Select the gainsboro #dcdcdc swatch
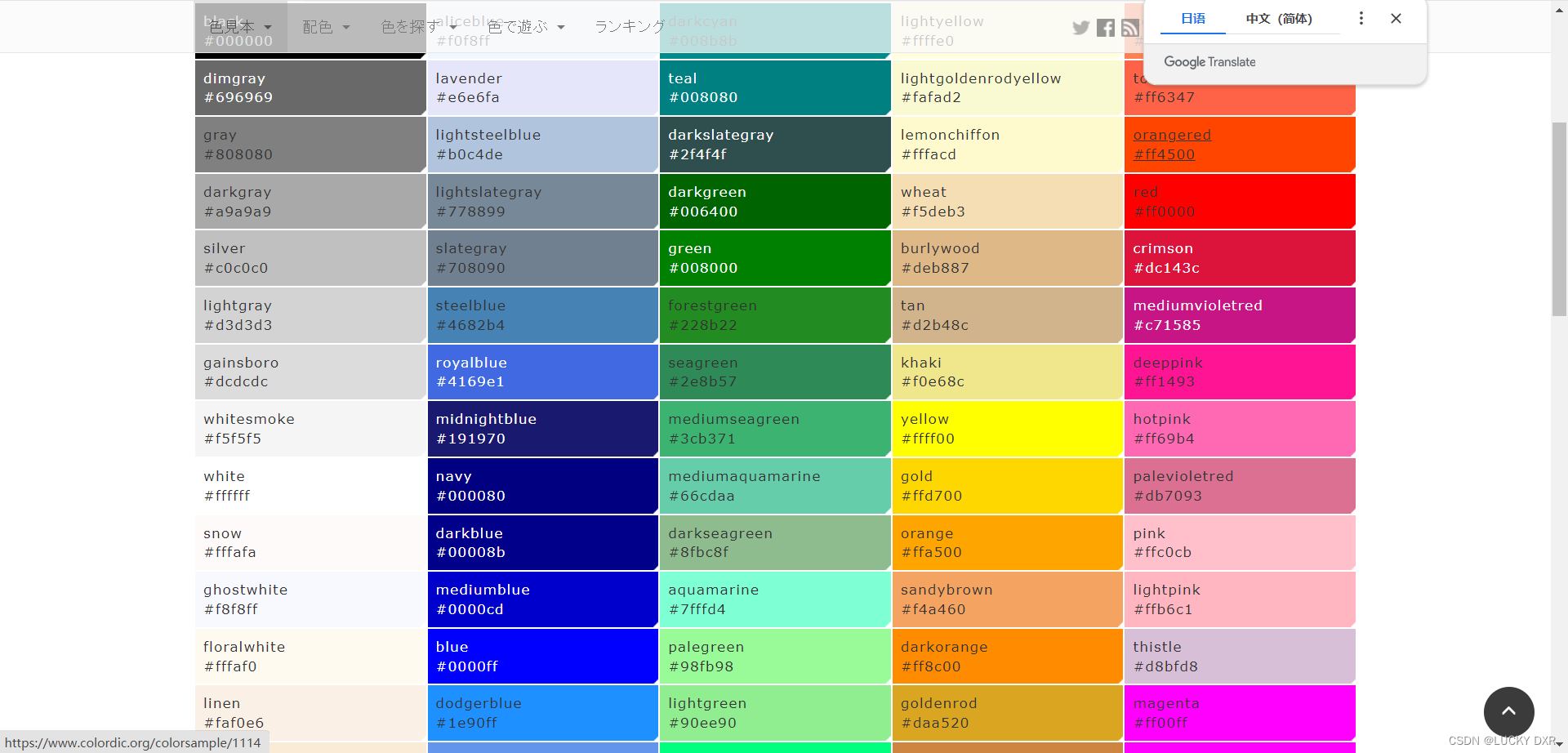Viewport: 1568px width, 753px height. point(310,372)
